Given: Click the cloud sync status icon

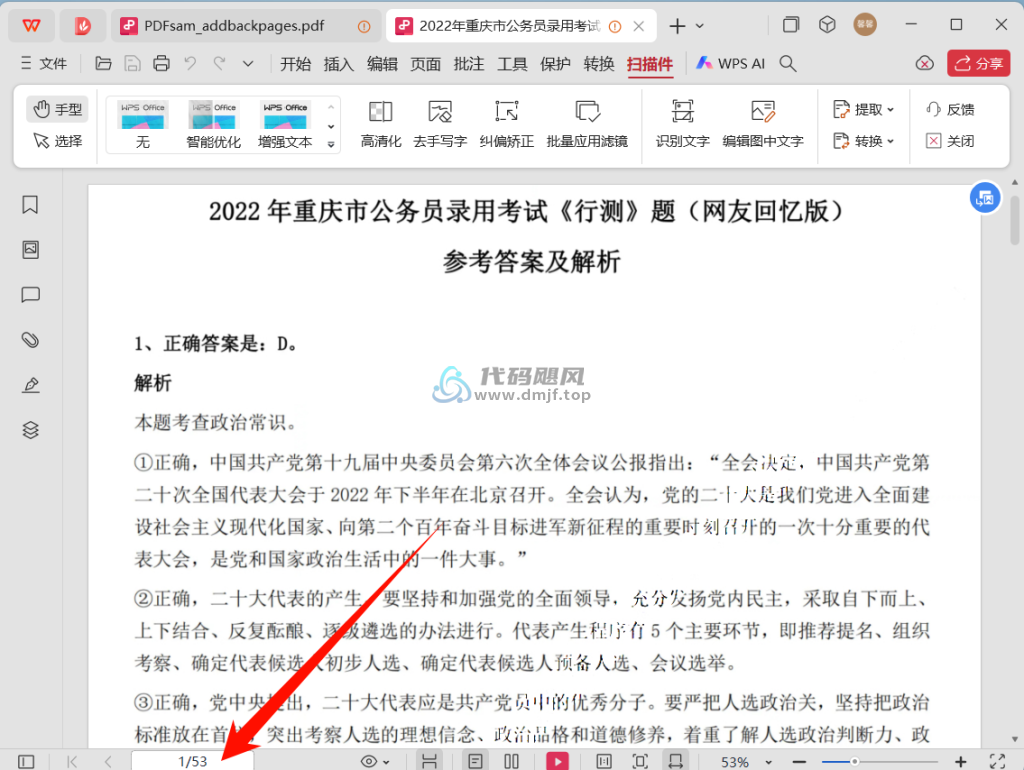Looking at the screenshot, I should (x=924, y=63).
